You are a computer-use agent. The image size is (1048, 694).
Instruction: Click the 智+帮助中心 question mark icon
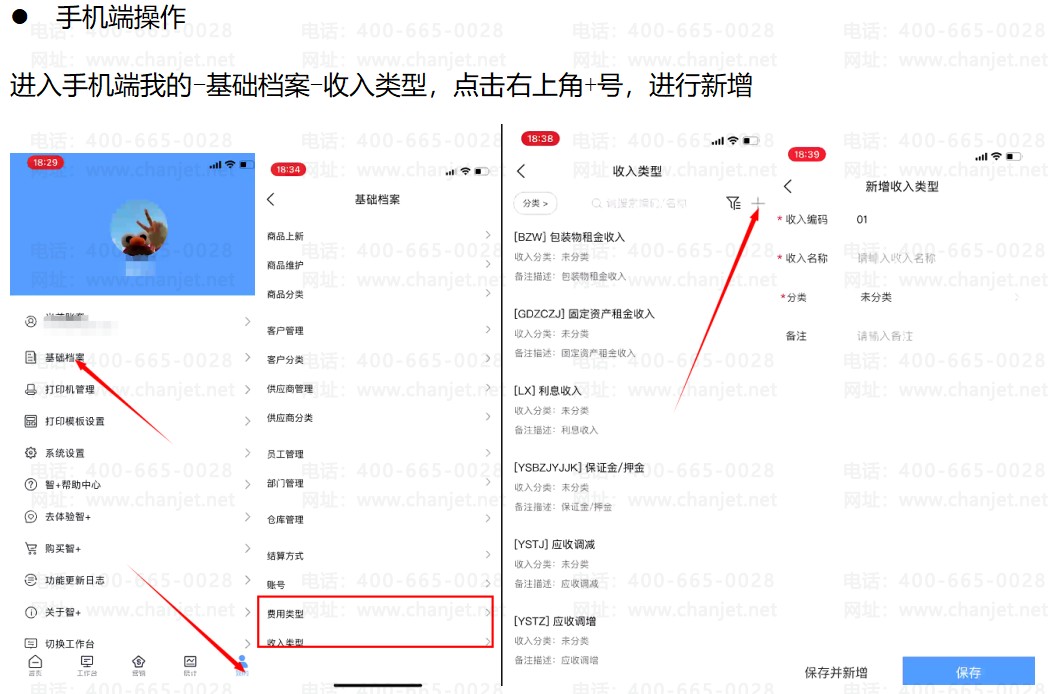click(x=31, y=484)
